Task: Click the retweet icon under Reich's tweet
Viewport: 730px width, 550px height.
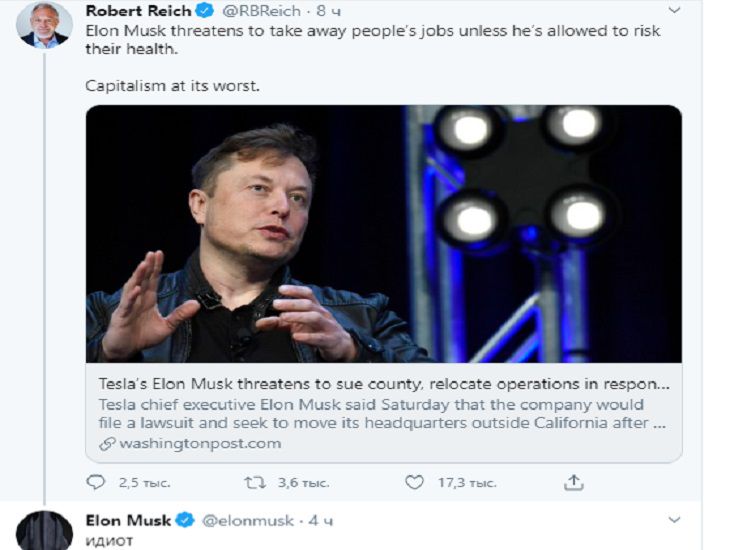Action: pyautogui.click(x=255, y=482)
